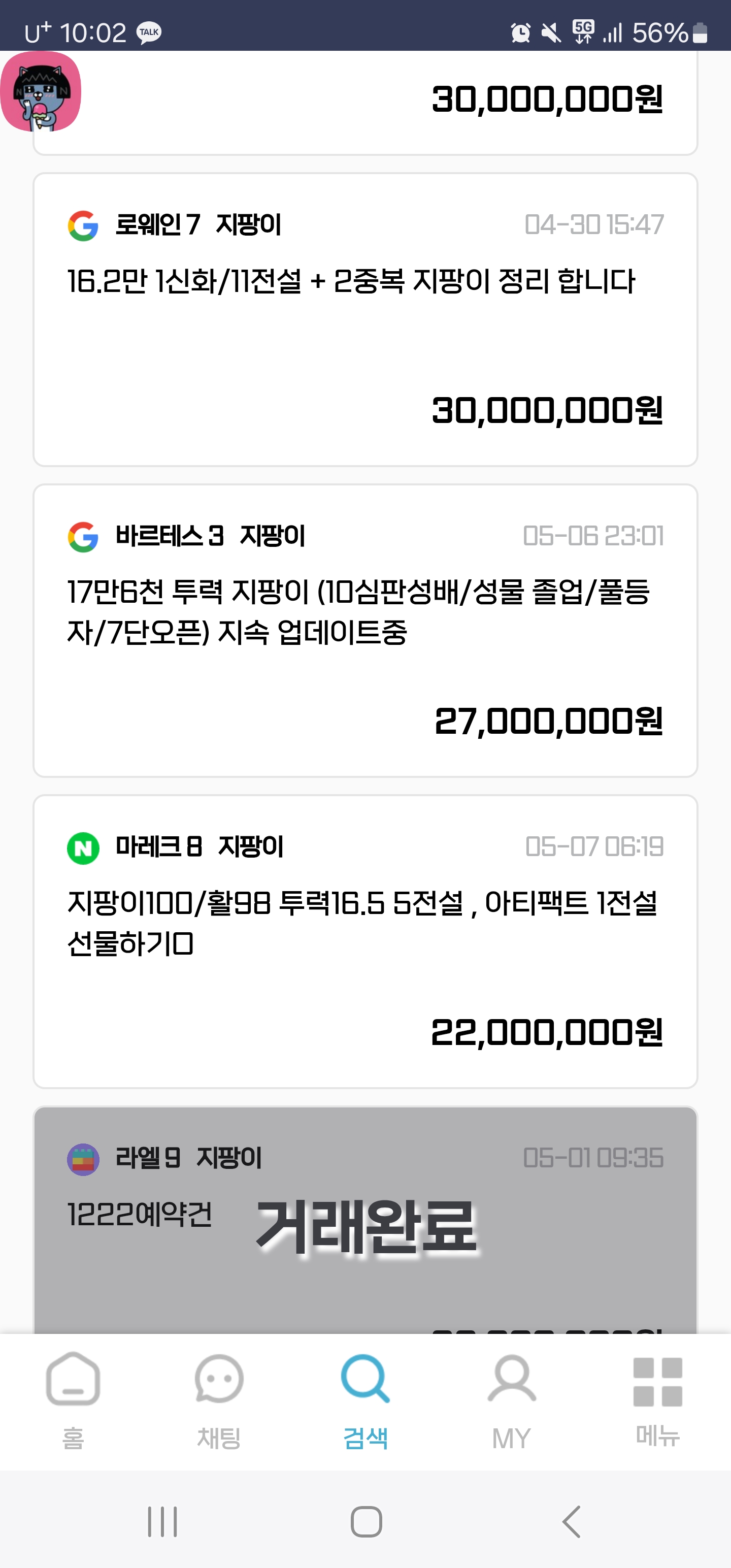Open the 16.2만 1신화/11전설 description text
Image resolution: width=731 pixels, height=1568 pixels.
pos(351,281)
